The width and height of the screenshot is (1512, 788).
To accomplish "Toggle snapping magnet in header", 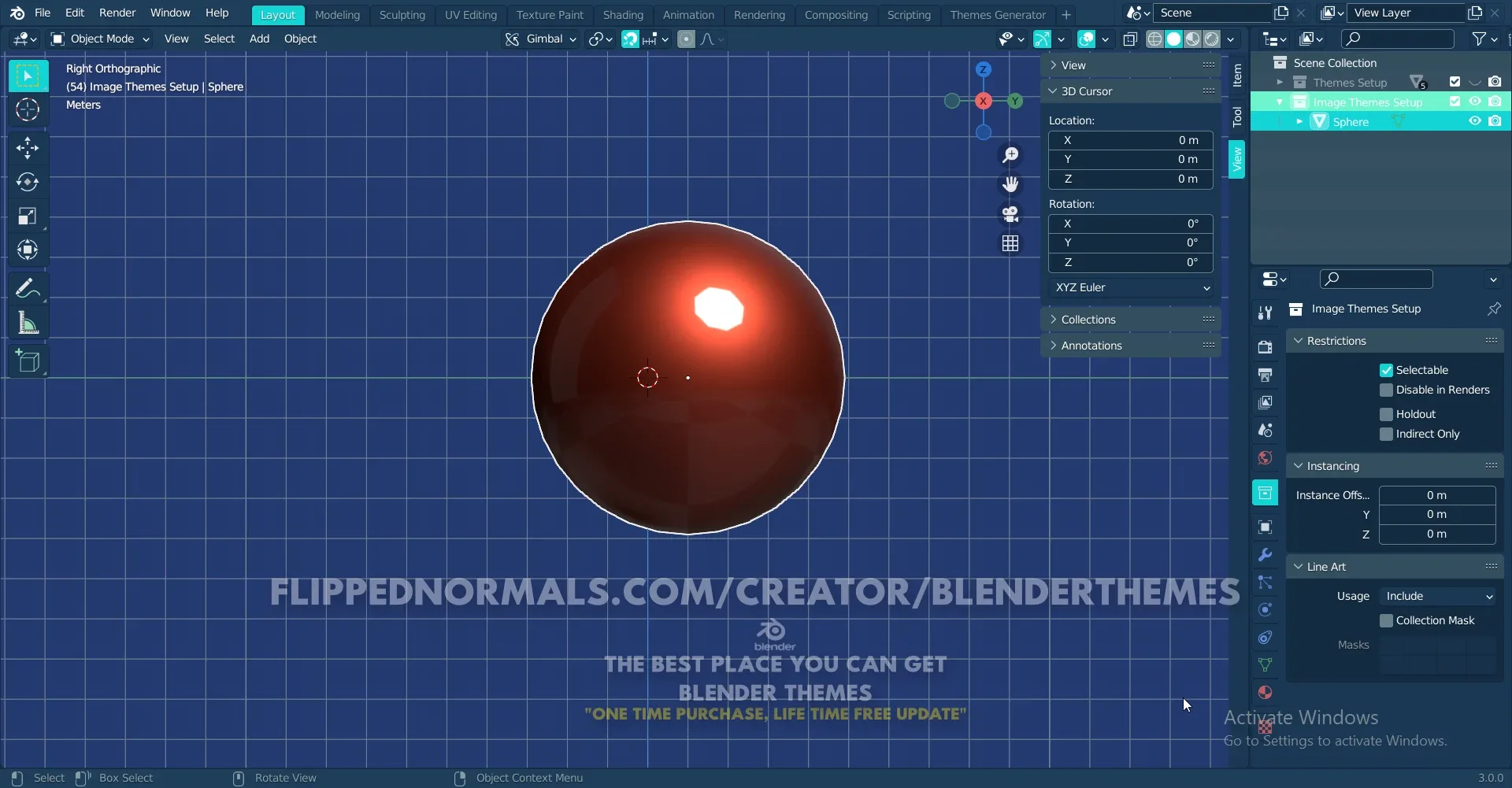I will click(x=630, y=39).
